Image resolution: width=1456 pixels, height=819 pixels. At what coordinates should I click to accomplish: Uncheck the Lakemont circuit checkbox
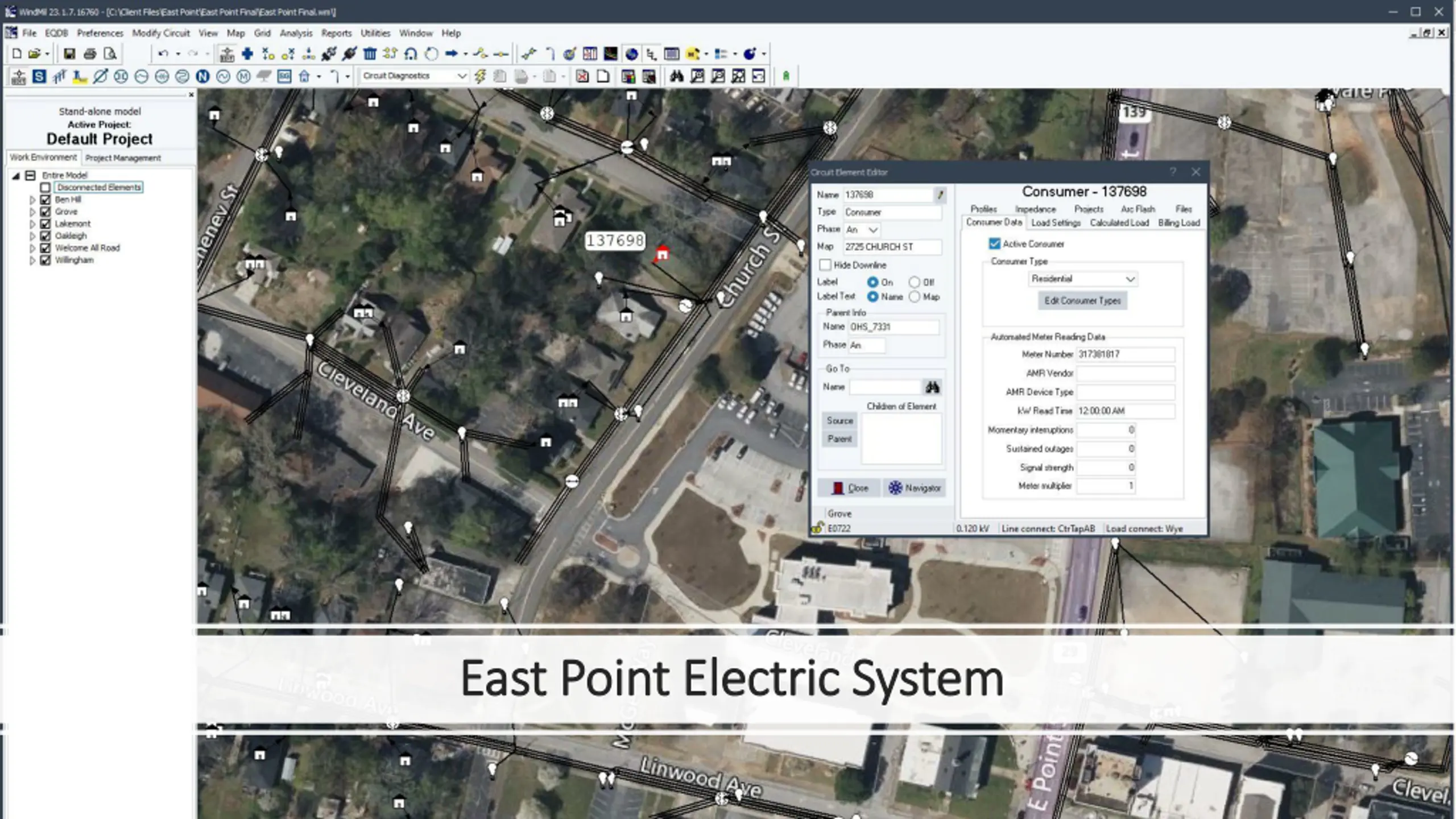click(45, 224)
